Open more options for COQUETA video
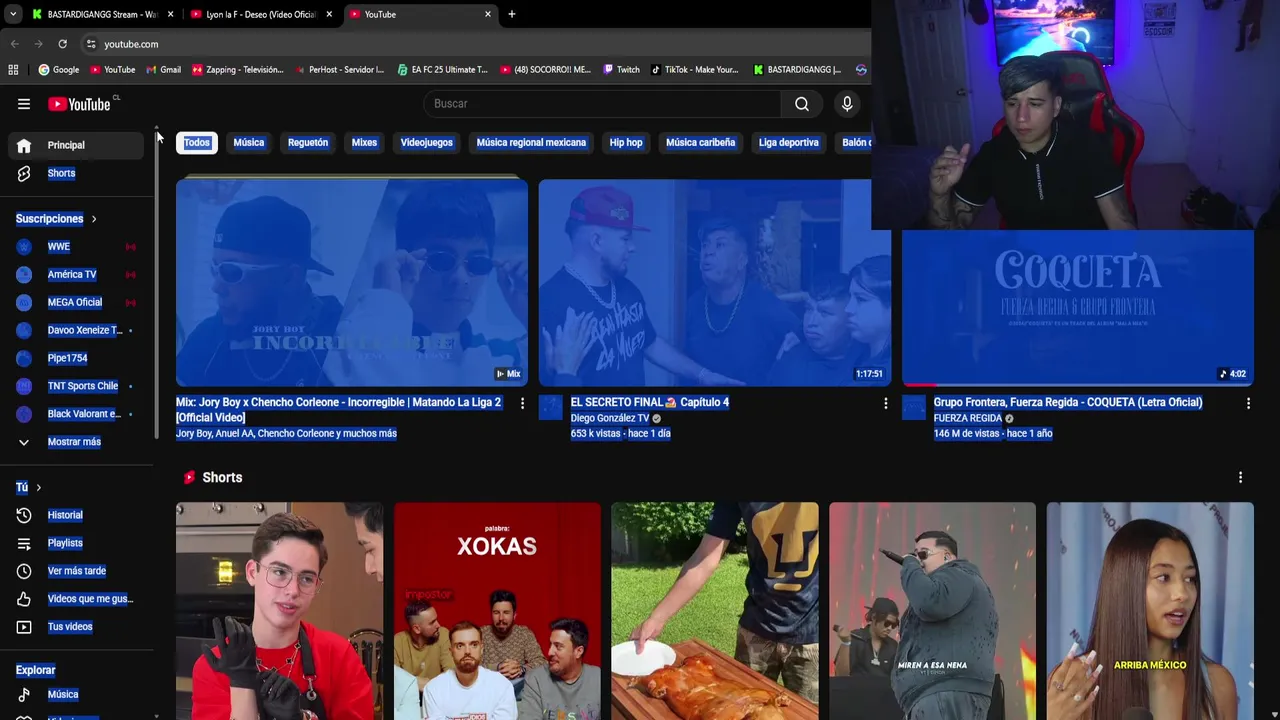 click(1248, 403)
